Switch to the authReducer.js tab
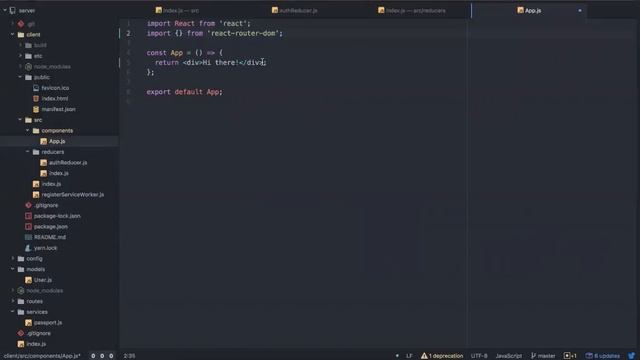 (295, 10)
